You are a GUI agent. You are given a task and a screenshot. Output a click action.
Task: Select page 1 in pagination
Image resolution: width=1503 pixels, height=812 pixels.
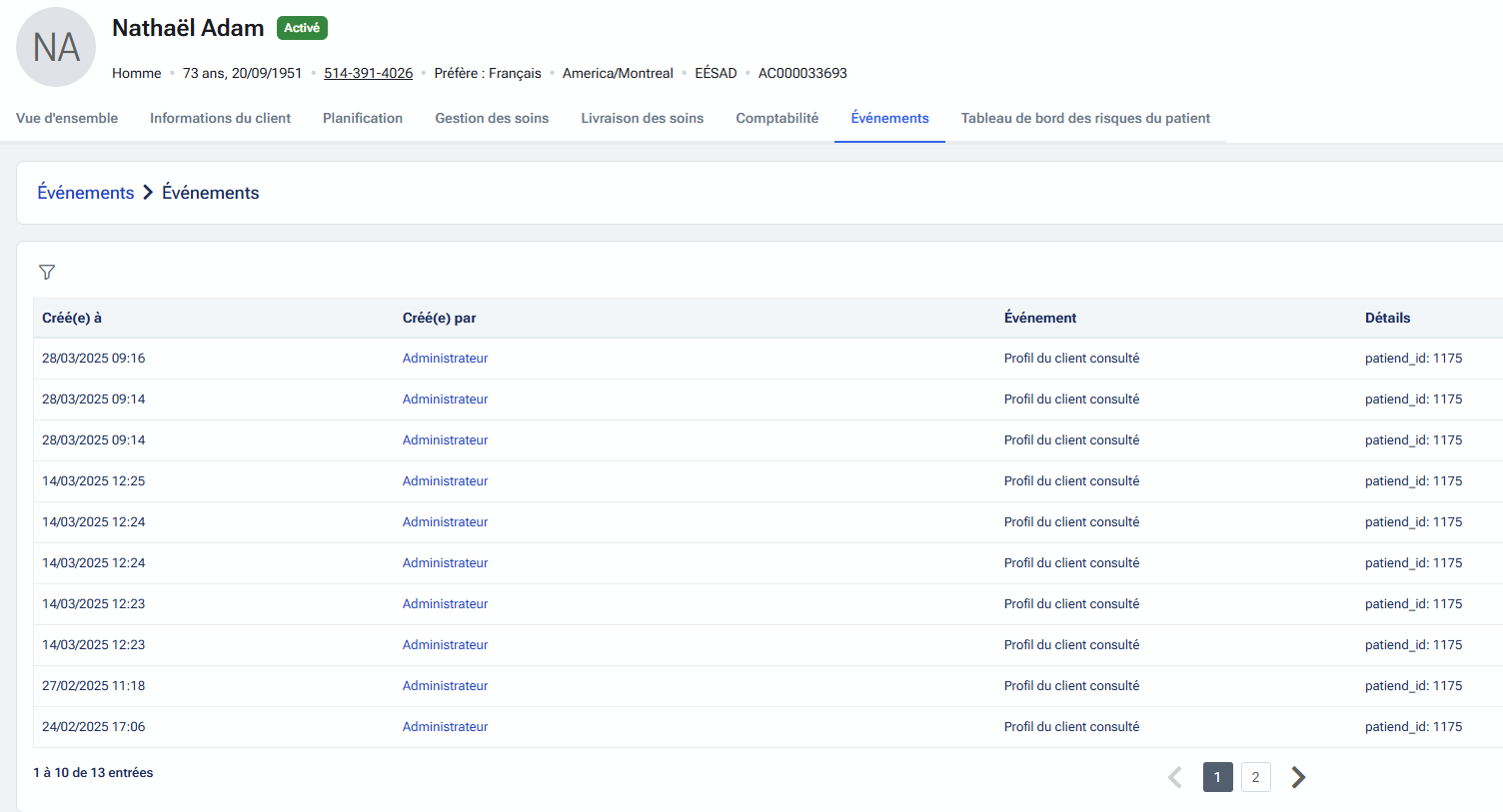1217,777
